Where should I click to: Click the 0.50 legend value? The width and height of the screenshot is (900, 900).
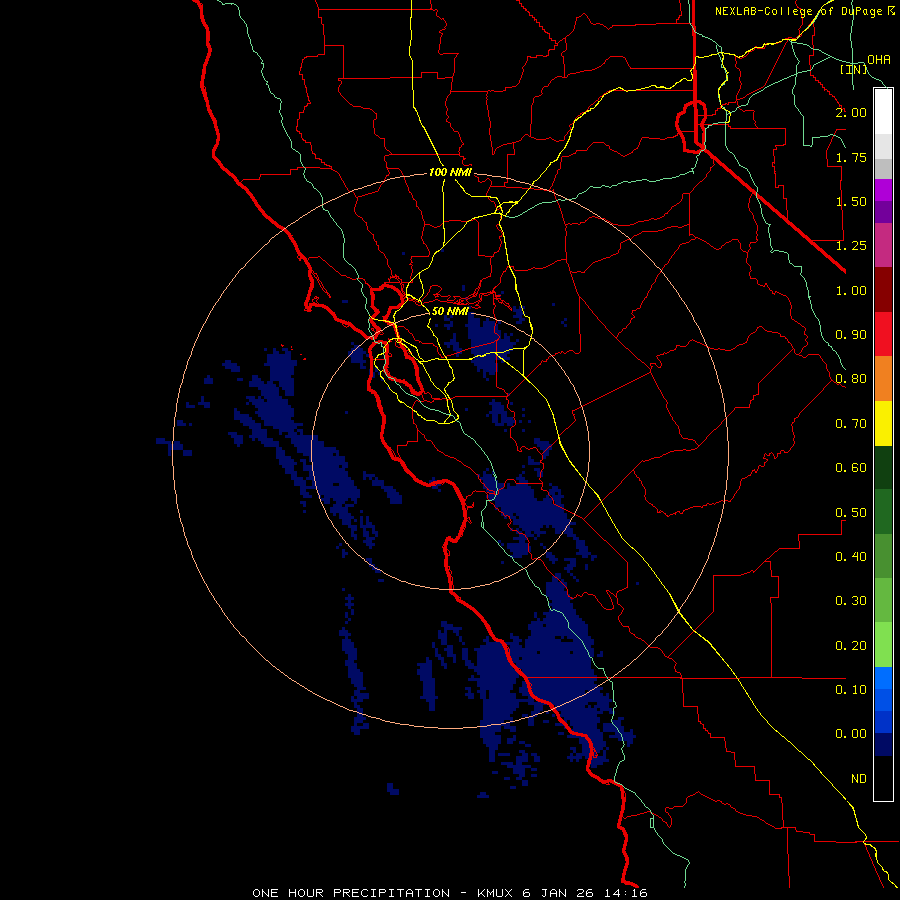(x=851, y=513)
